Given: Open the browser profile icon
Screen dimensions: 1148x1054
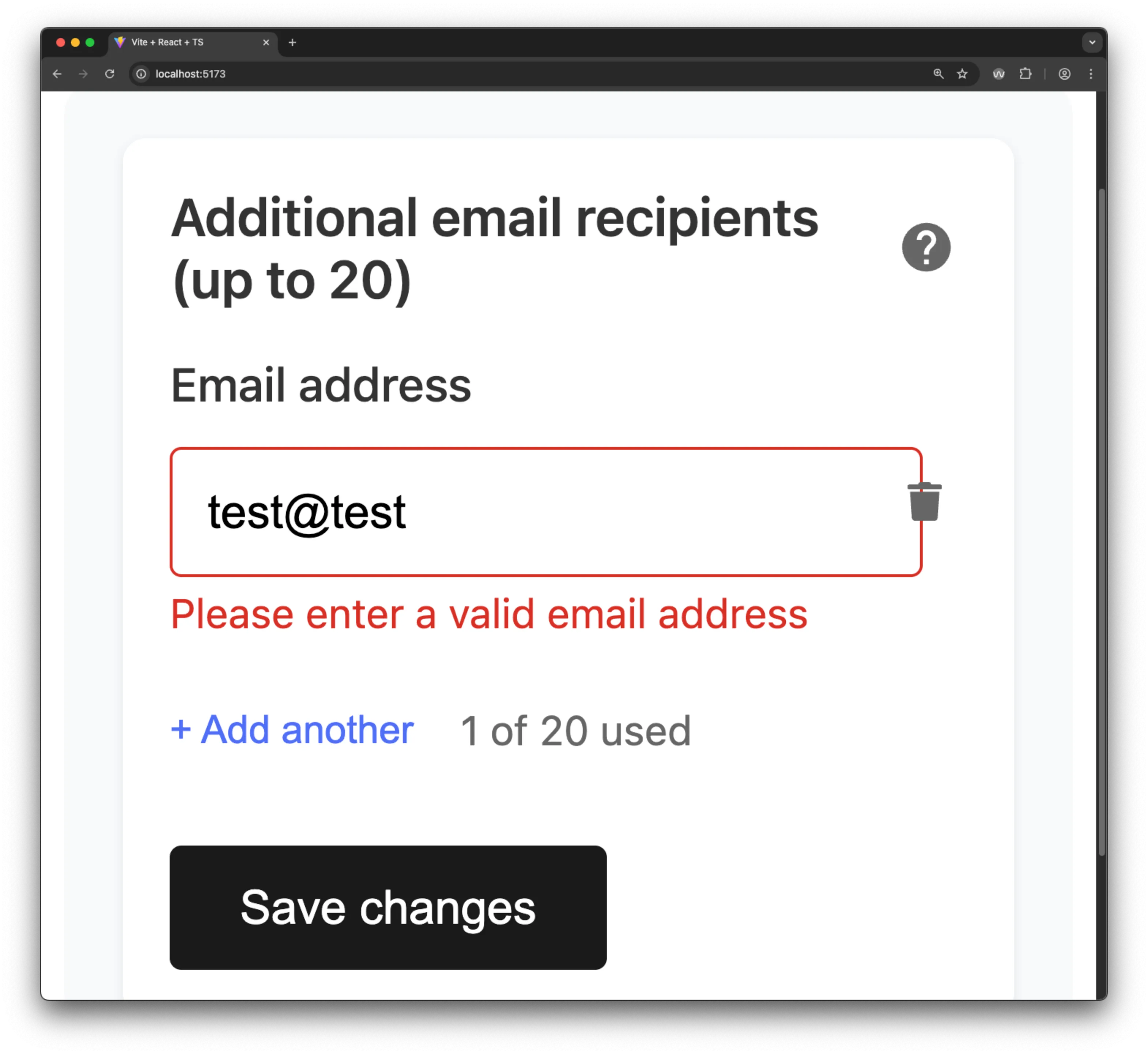Looking at the screenshot, I should (1064, 74).
